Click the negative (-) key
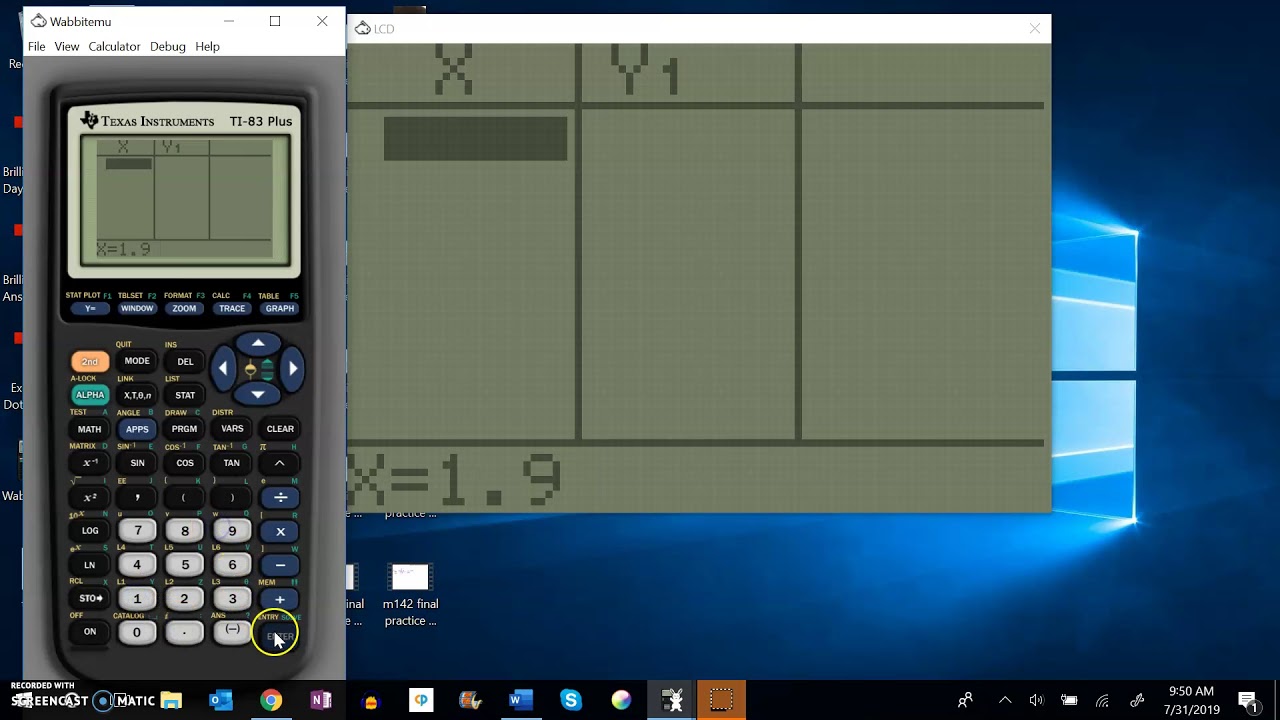 pos(232,630)
